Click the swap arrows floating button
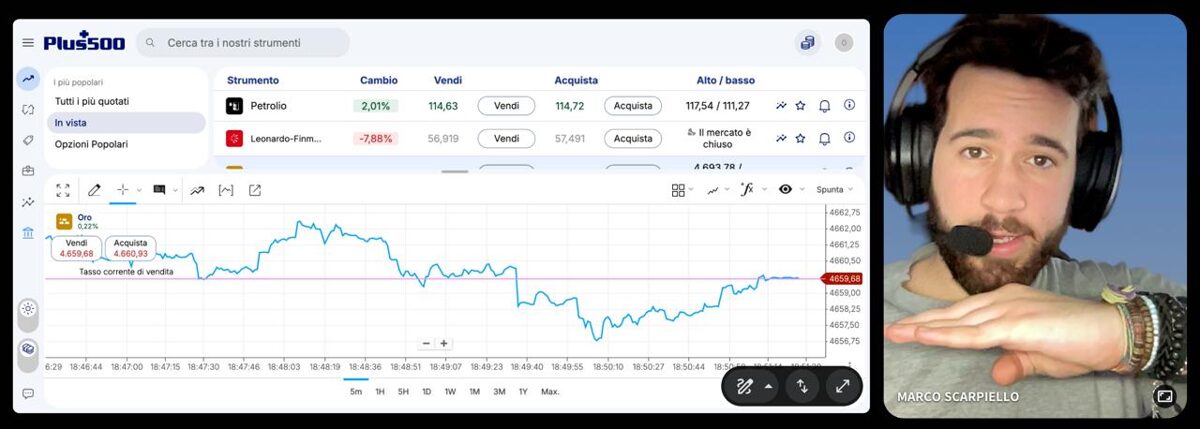 pyautogui.click(x=802, y=386)
